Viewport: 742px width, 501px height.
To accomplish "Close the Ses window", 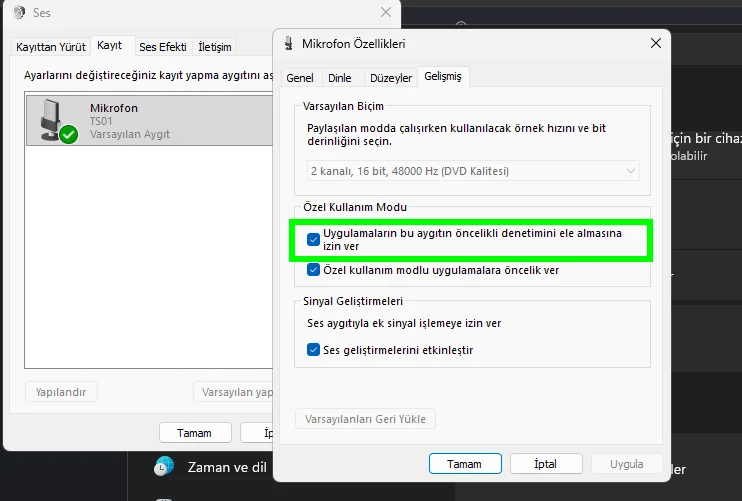I will pos(386,12).
